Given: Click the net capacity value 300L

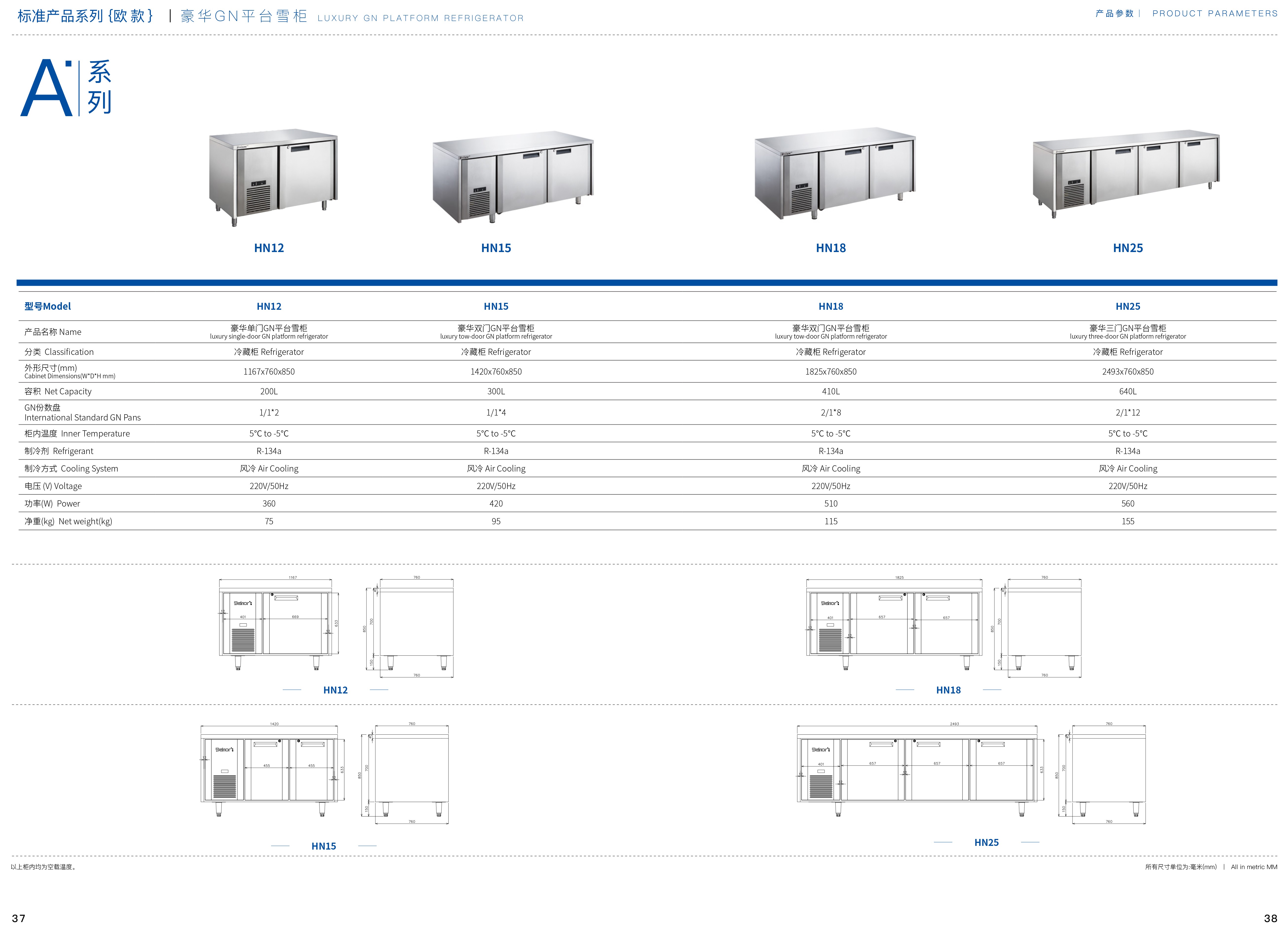Looking at the screenshot, I should pyautogui.click(x=496, y=391).
